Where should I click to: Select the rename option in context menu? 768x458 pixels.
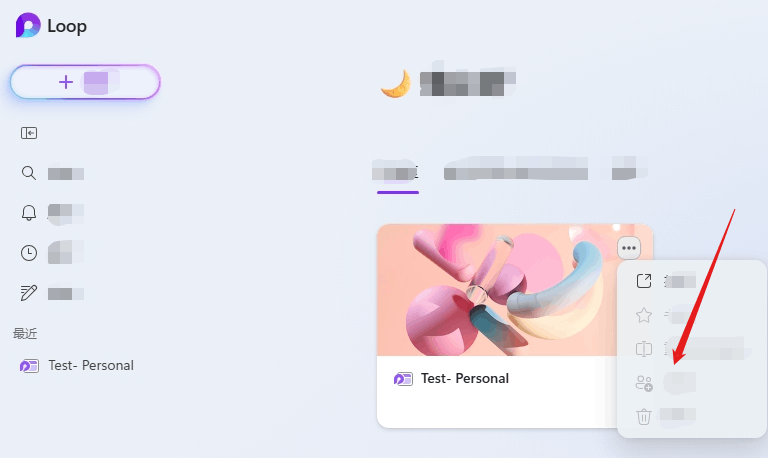692,349
